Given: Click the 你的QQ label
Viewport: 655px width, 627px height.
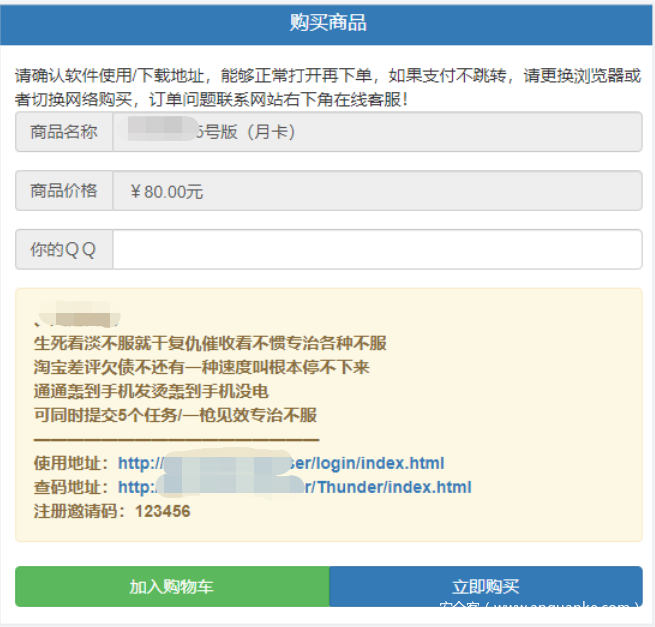Looking at the screenshot, I should [64, 250].
